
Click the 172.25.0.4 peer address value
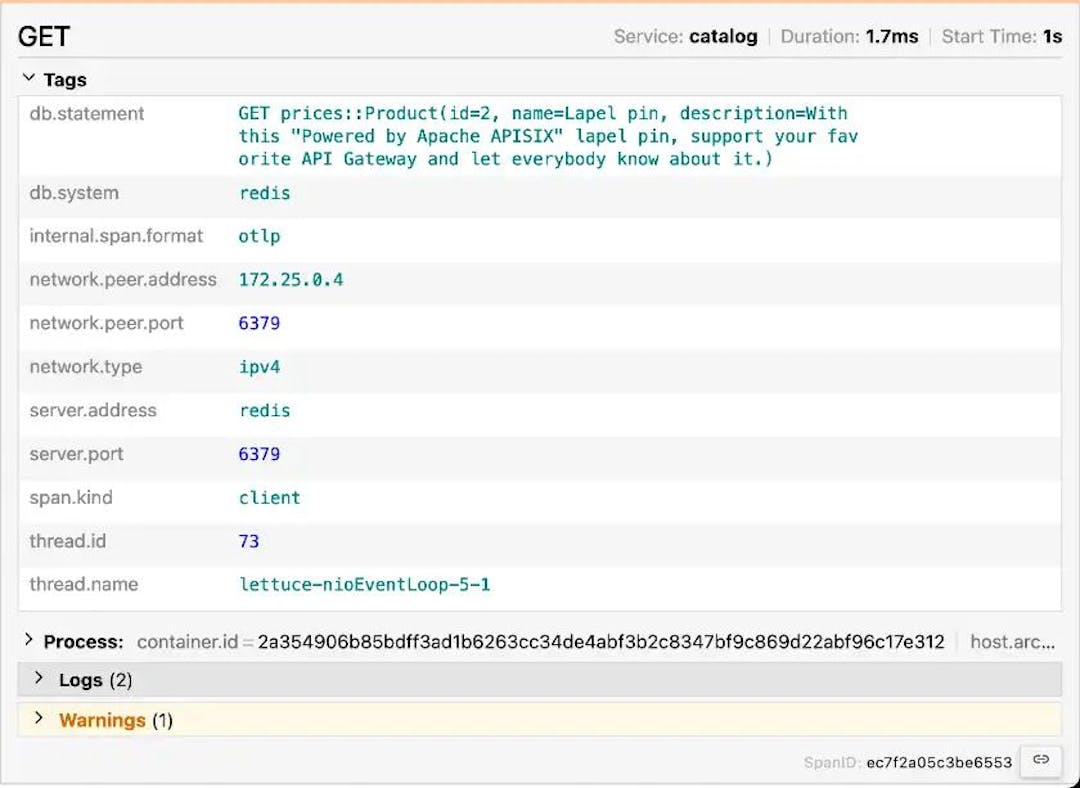[290, 280]
